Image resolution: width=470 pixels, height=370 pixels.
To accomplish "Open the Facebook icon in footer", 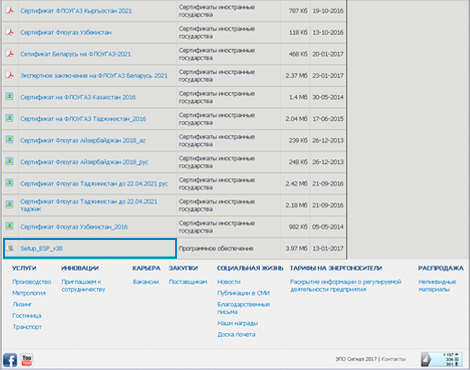I will click(x=10, y=360).
